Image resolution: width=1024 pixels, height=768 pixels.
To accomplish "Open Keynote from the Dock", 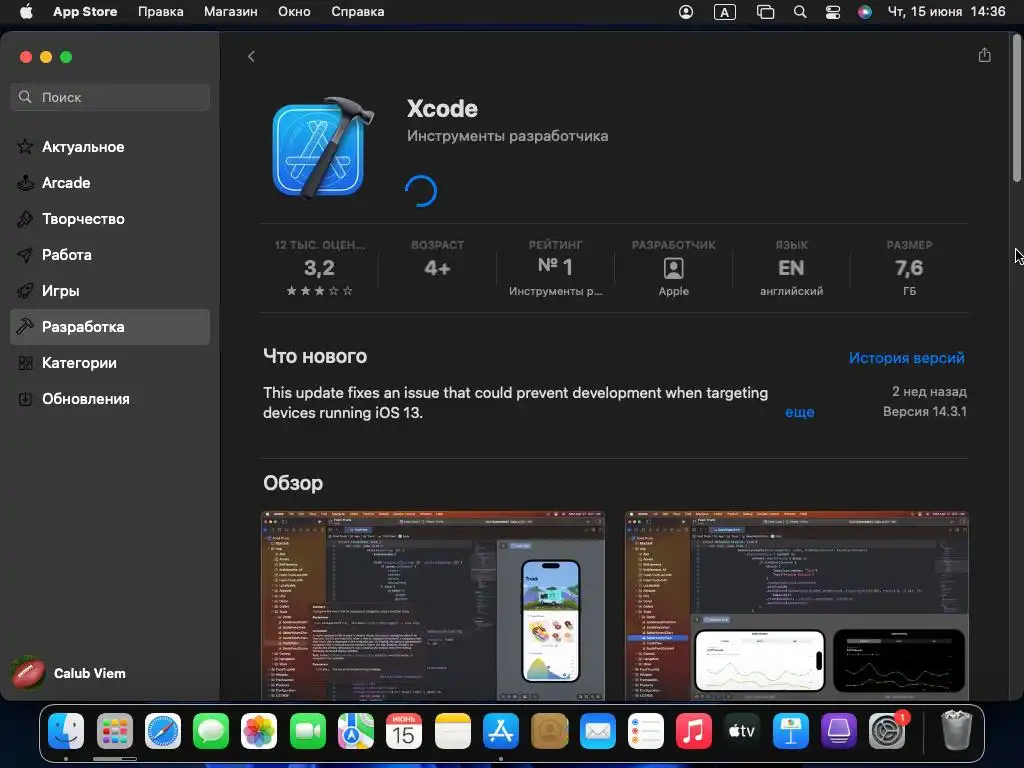I will pos(791,731).
